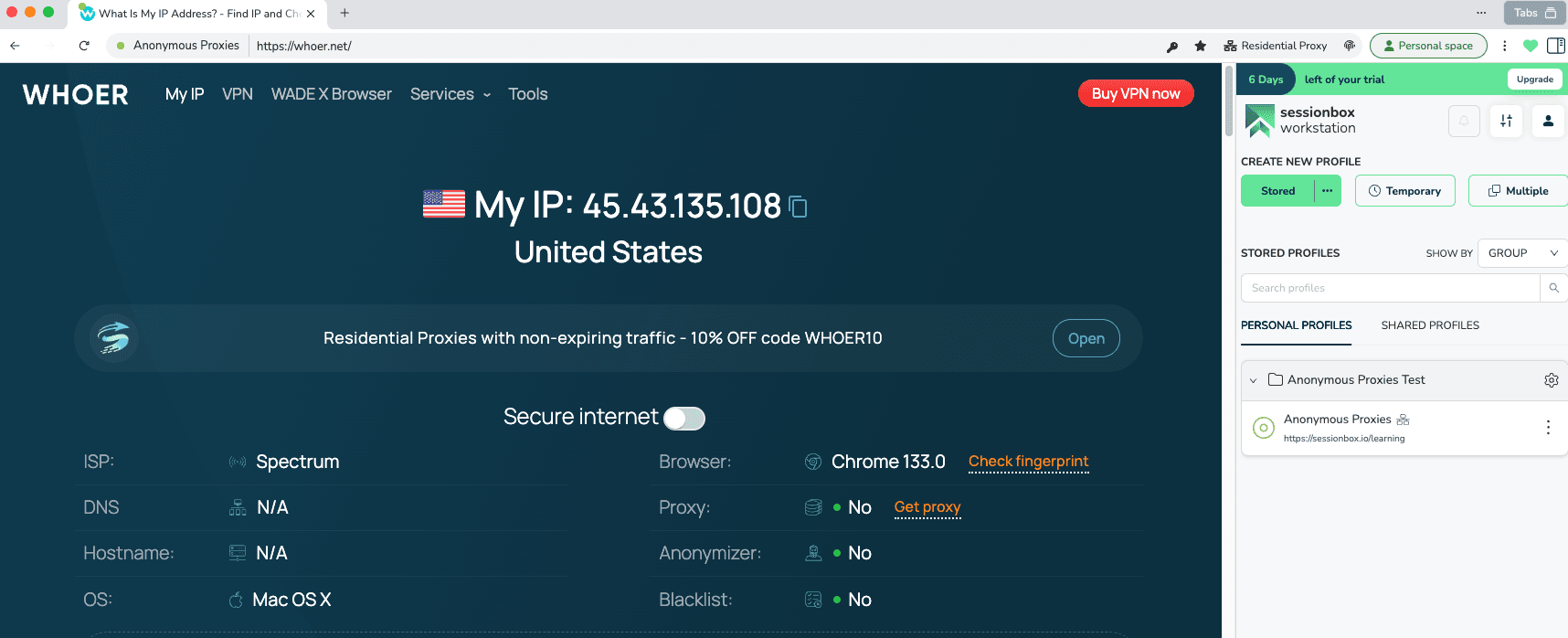
Task: Open the Residential Proxy indicator
Action: tap(1276, 46)
